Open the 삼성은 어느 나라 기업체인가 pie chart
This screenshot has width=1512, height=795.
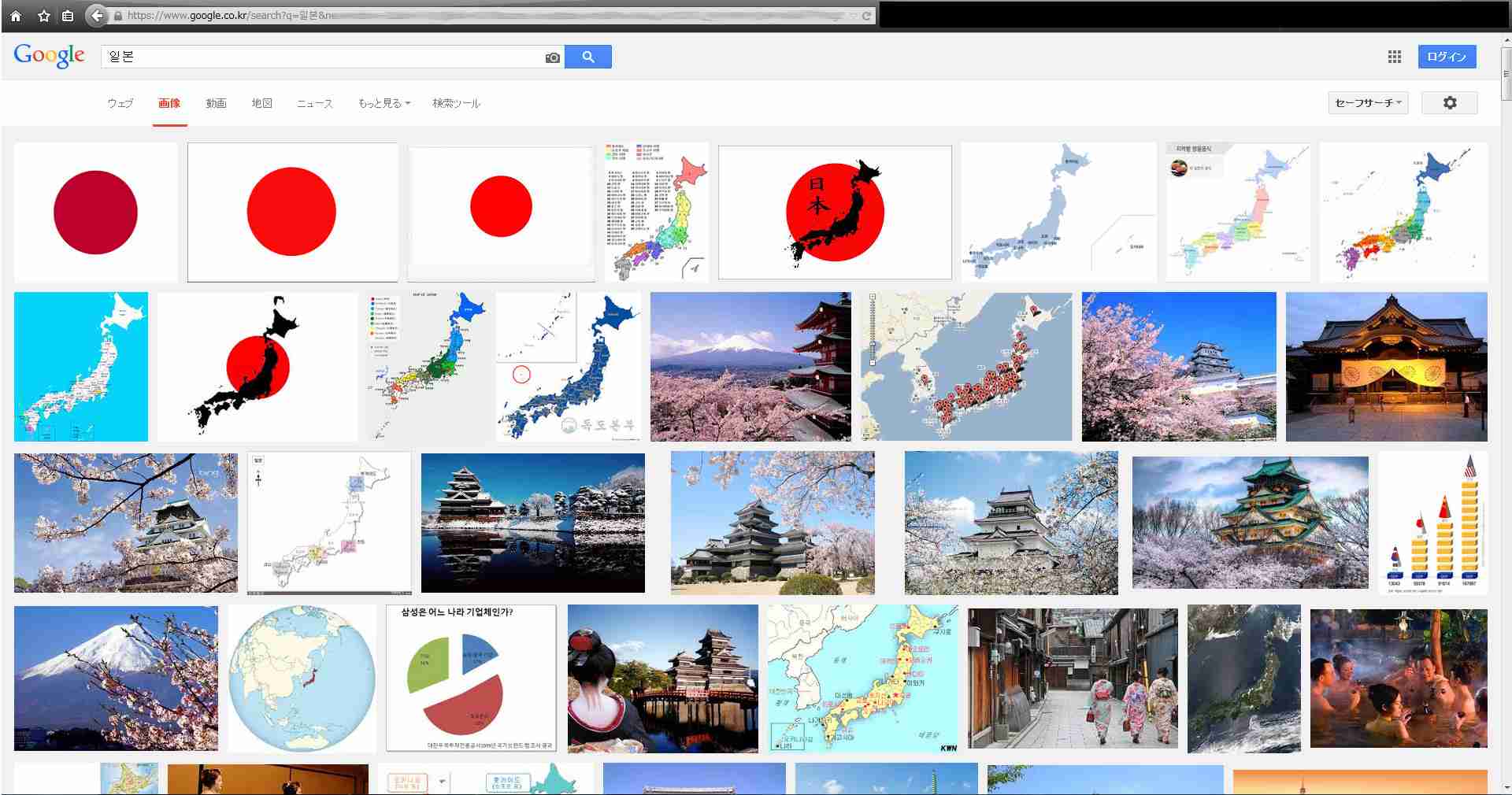pyautogui.click(x=471, y=679)
